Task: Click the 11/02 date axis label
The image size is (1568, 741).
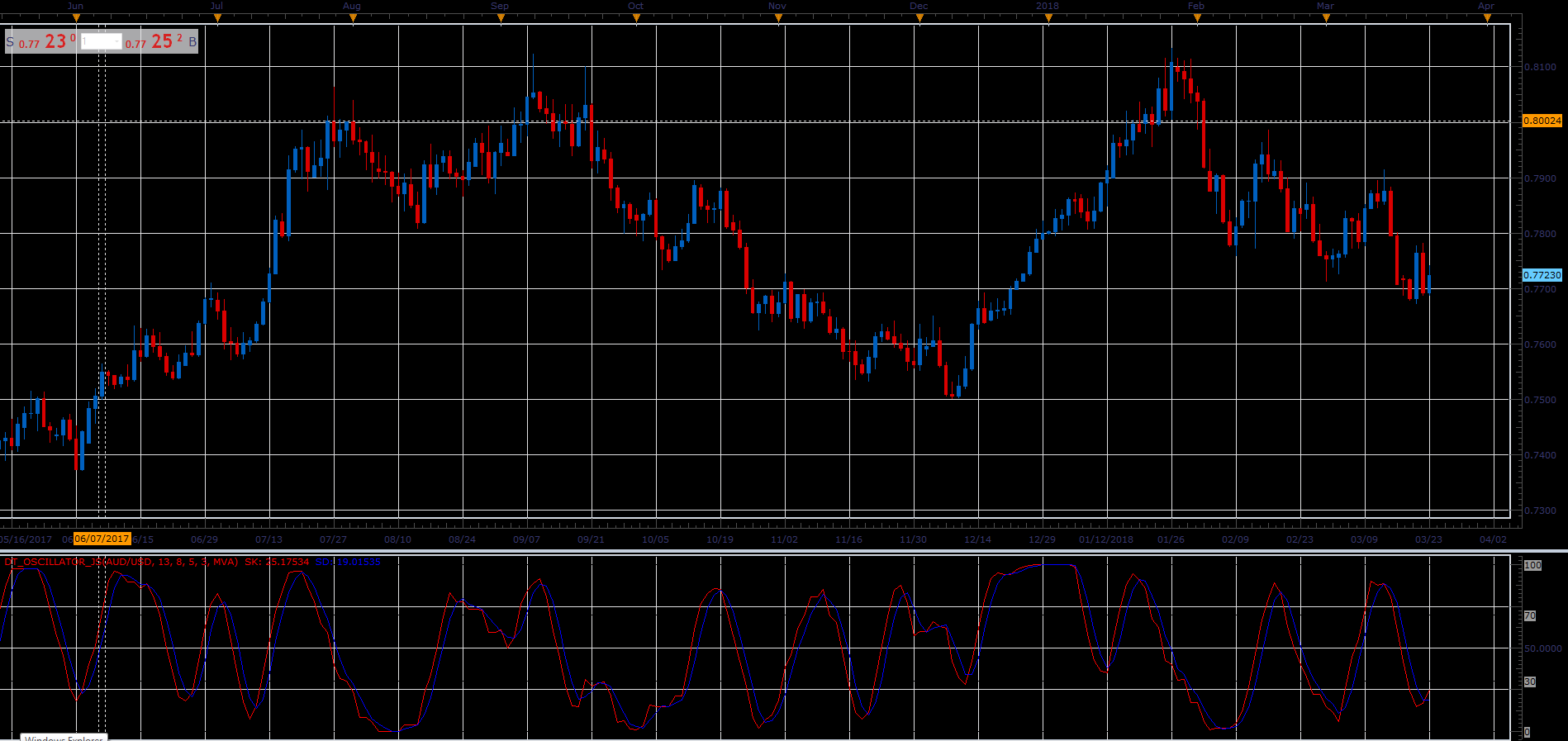Action: click(x=784, y=539)
